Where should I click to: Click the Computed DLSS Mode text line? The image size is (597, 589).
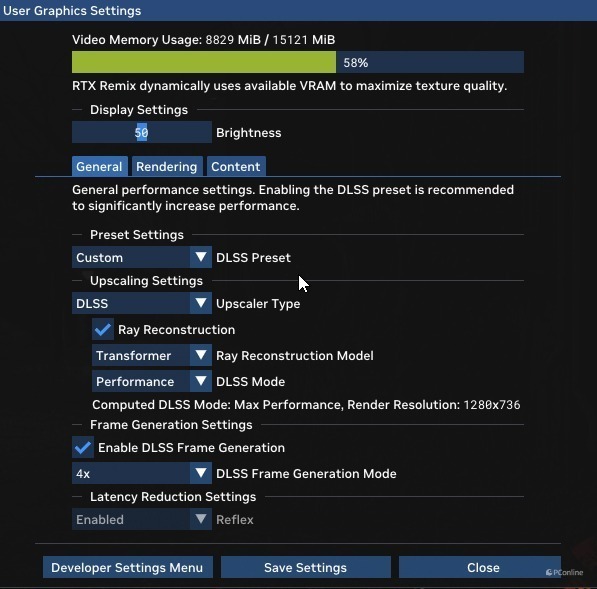click(306, 405)
